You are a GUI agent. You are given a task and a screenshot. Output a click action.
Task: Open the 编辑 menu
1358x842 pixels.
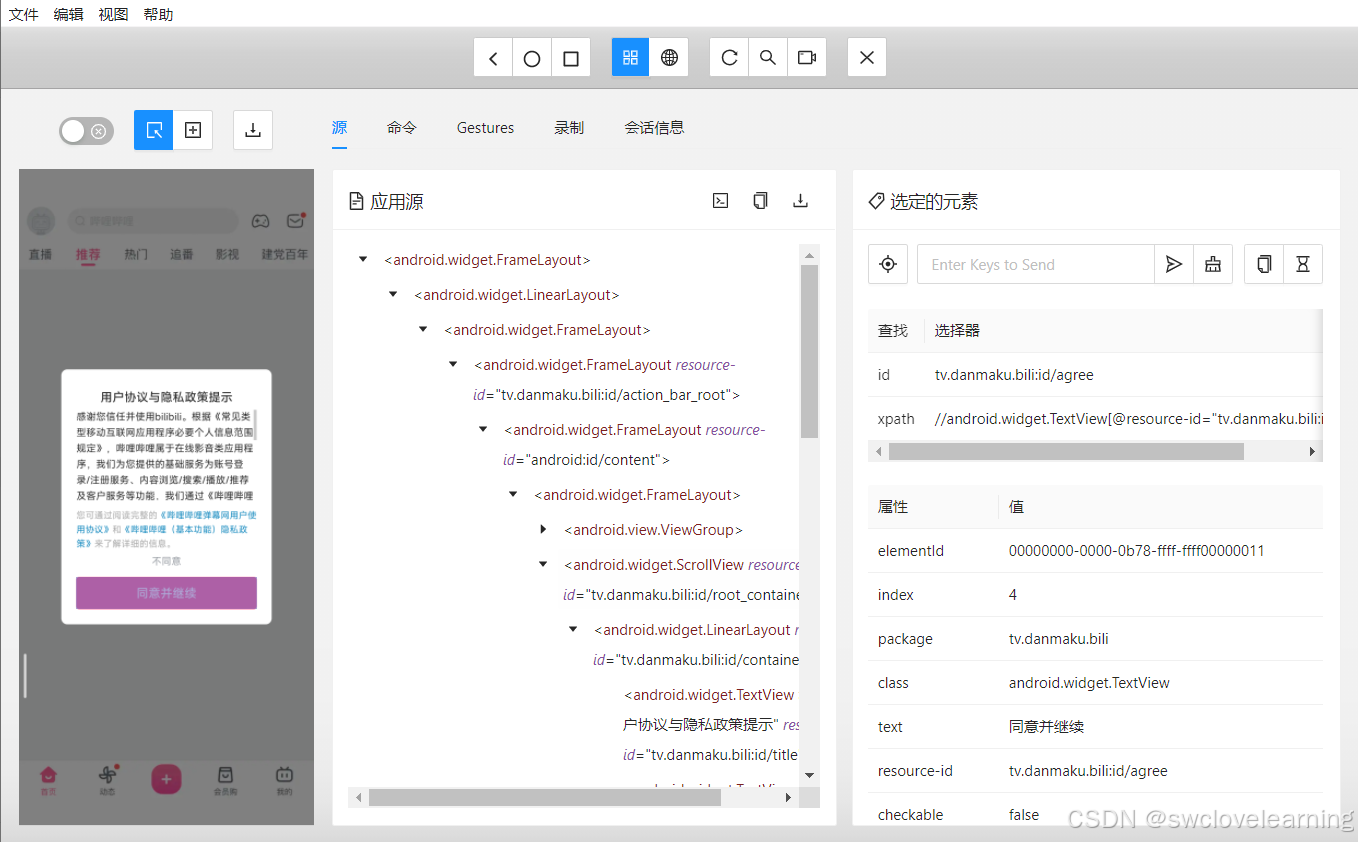click(69, 14)
